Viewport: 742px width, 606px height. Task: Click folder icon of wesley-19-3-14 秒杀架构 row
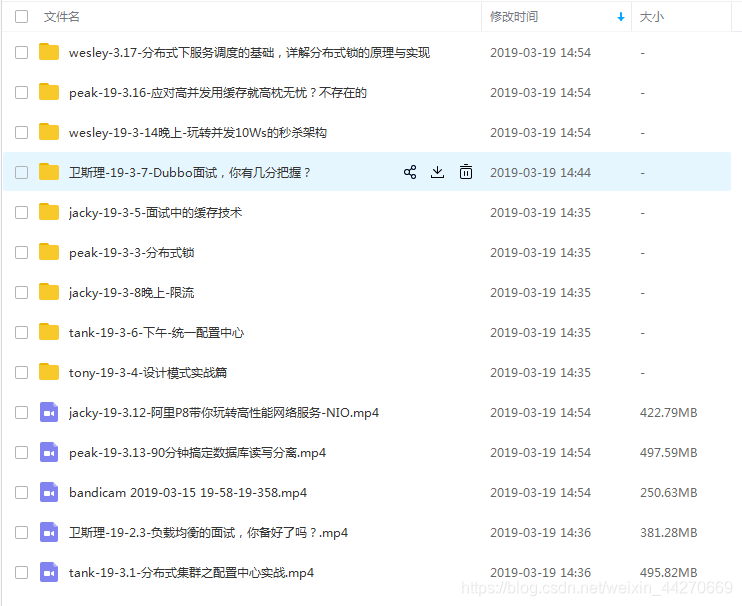[x=49, y=132]
